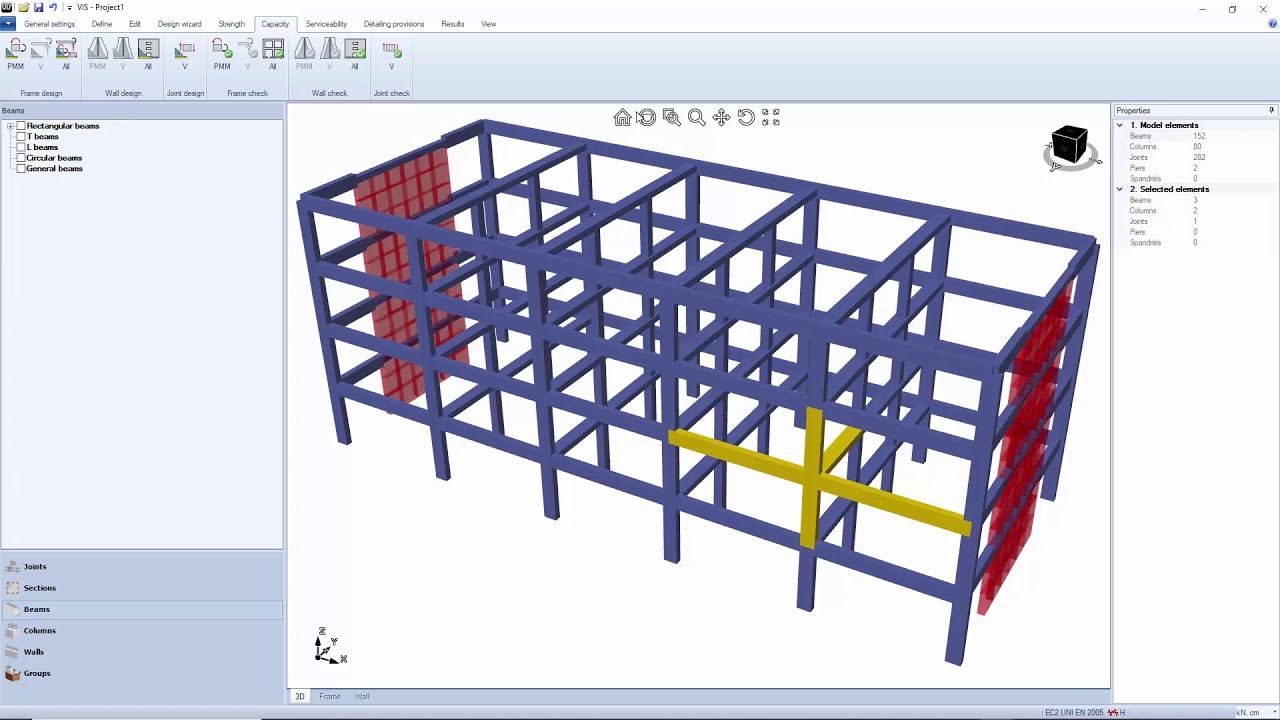Open the Sections navigation panel
The height and width of the screenshot is (720, 1280).
tap(142, 588)
